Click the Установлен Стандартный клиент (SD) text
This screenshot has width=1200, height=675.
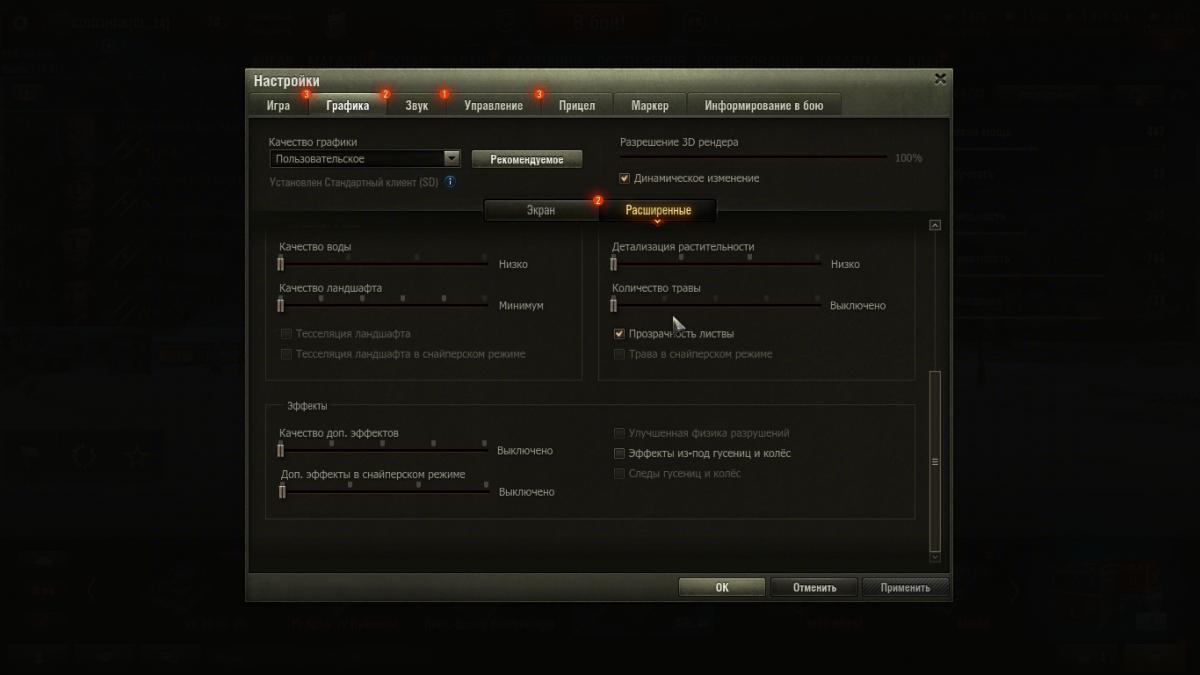coord(354,182)
